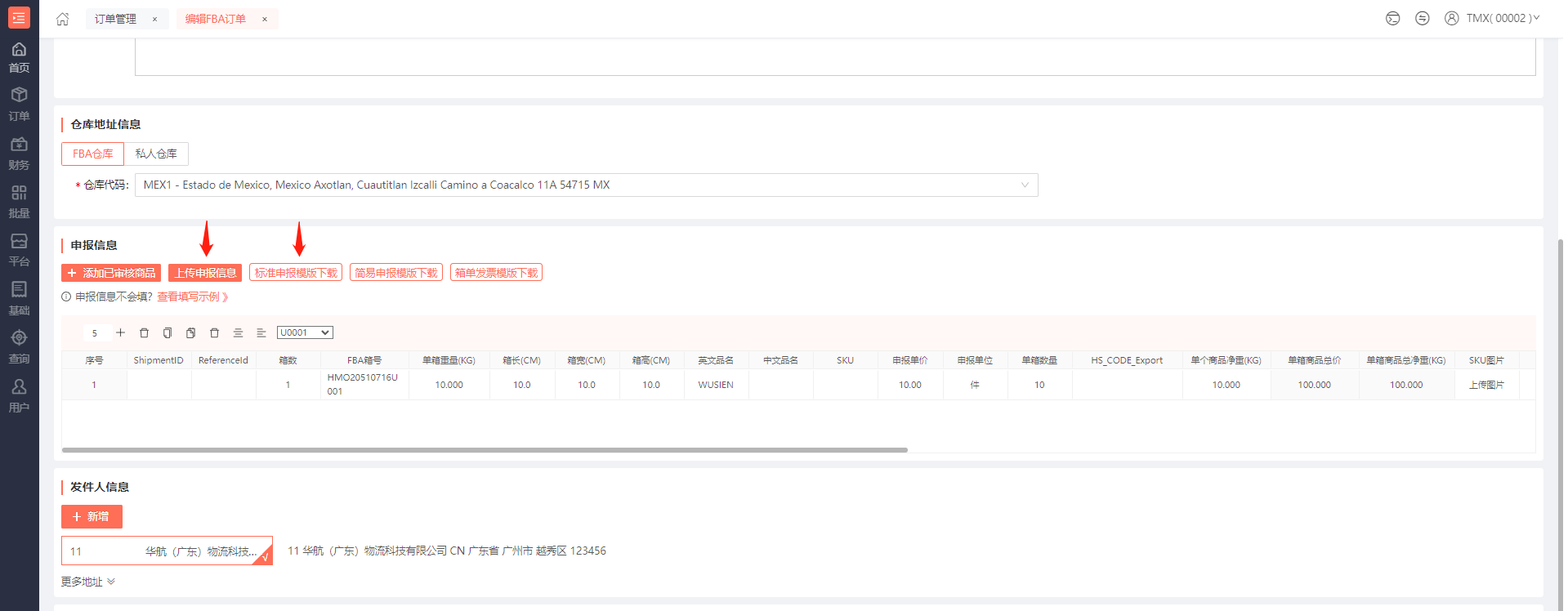
Task: Click the trash icon beside the plus icon
Action: tap(144, 332)
